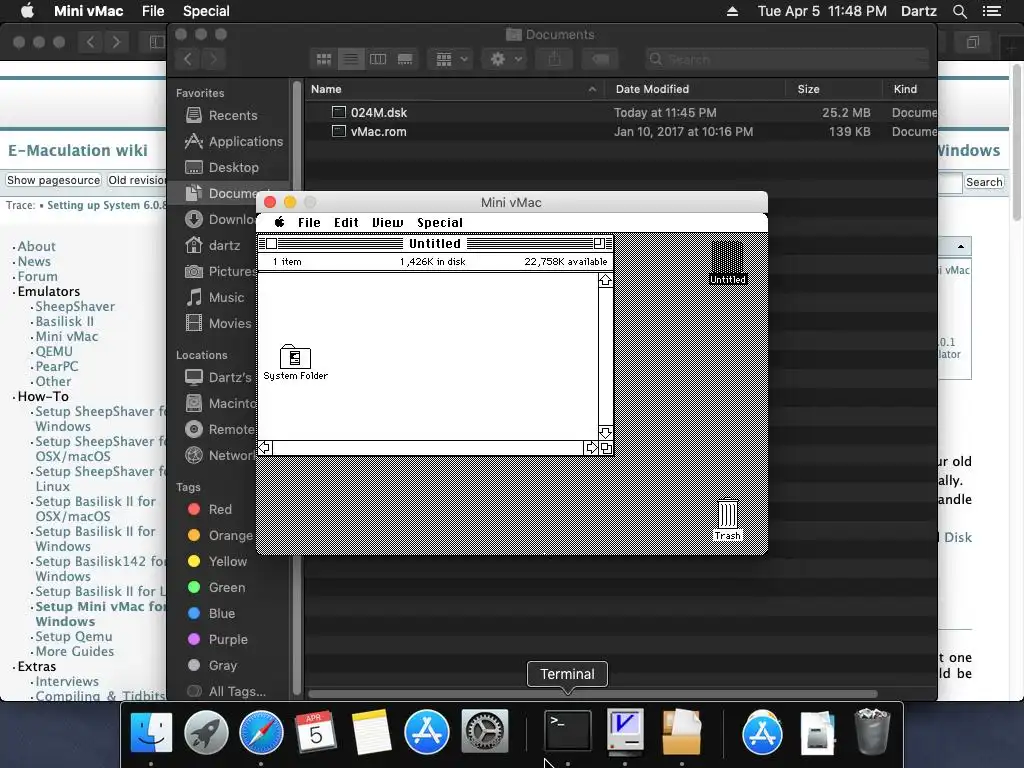1024x768 pixels.
Task: Click the eject icon in menu bar
Action: point(732,11)
